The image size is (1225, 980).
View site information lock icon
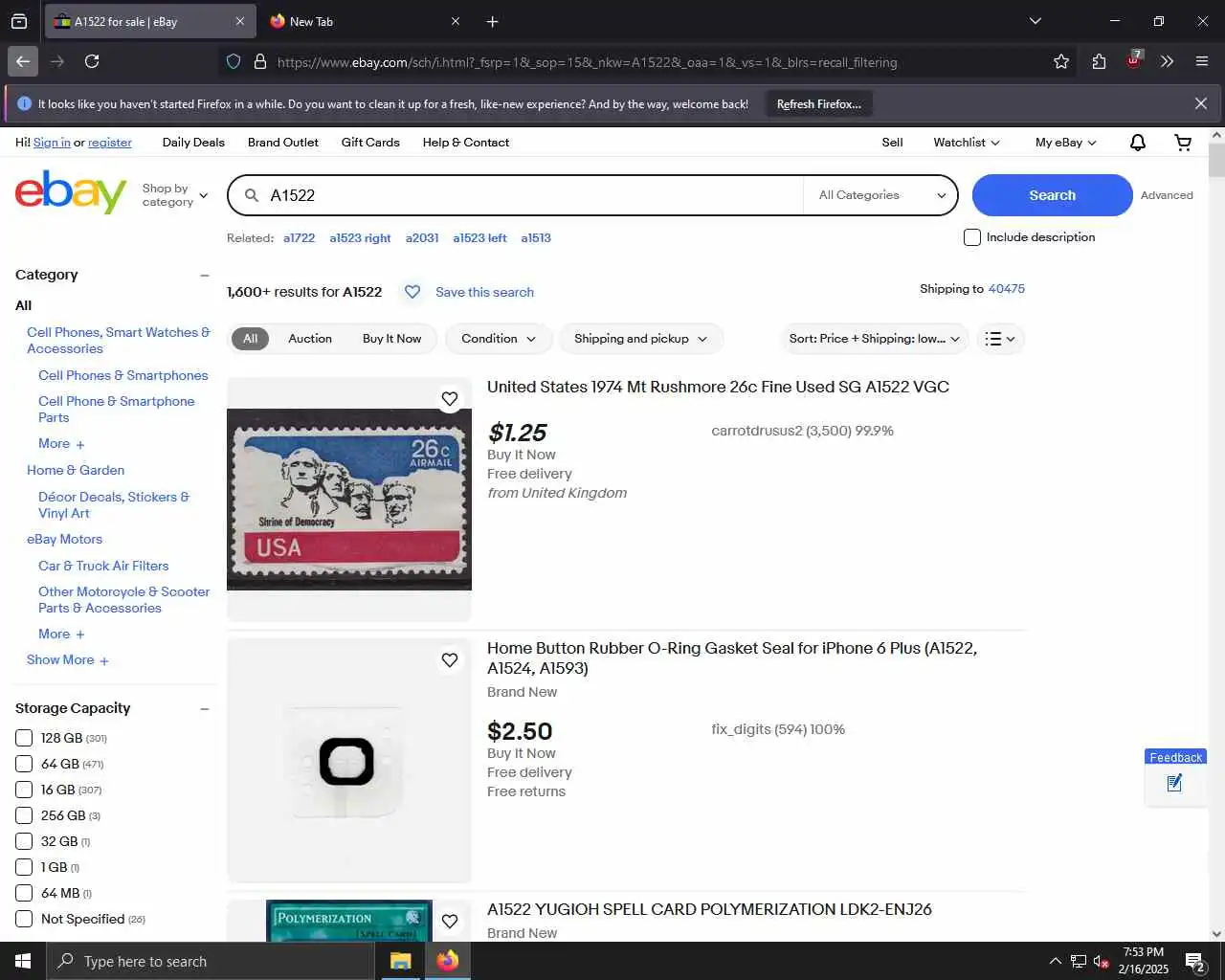[x=259, y=61]
